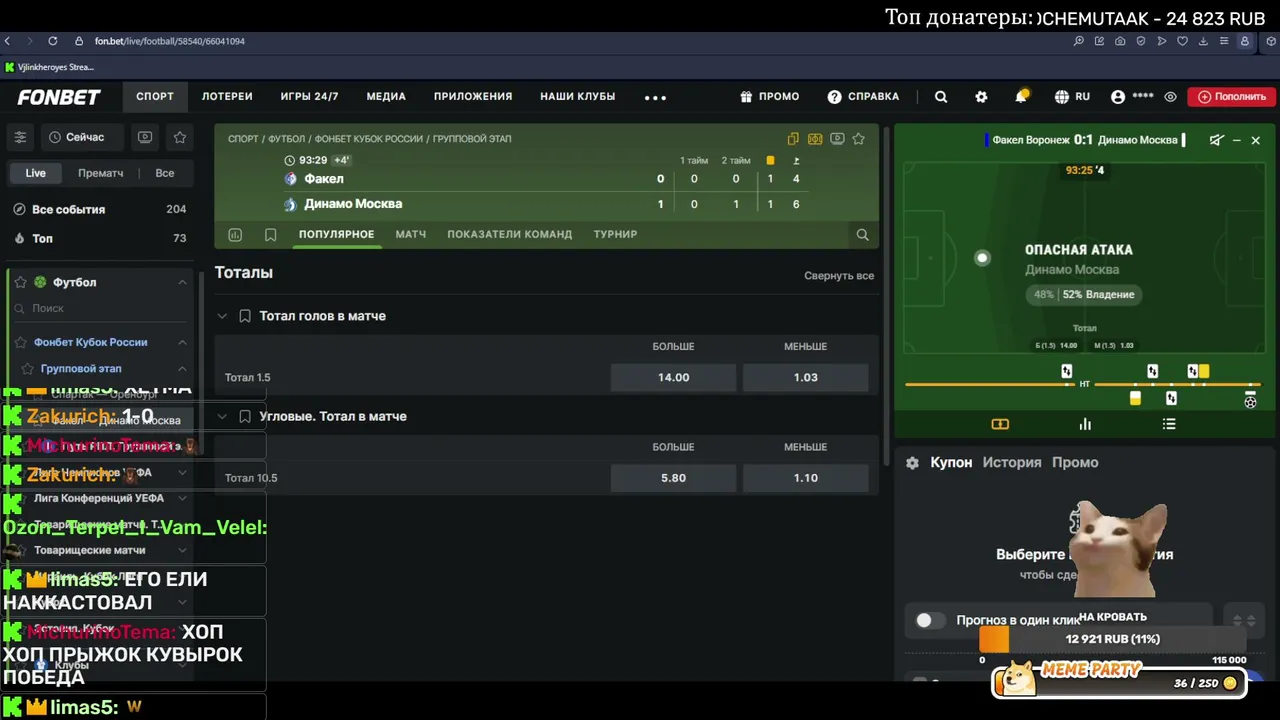Bet on corners Тотал 10.5 Больше 5.80

pyautogui.click(x=673, y=478)
